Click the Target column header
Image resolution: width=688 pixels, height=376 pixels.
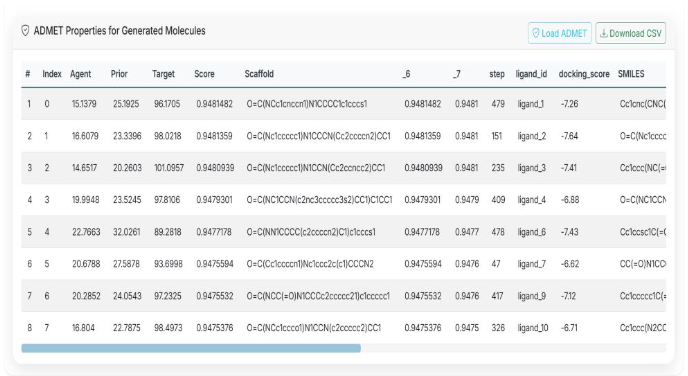click(x=163, y=74)
